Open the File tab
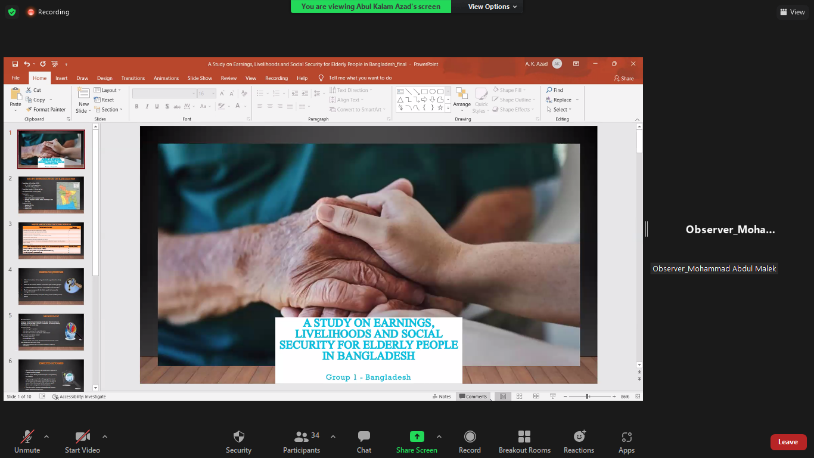This screenshot has height=458, width=814. pos(16,78)
